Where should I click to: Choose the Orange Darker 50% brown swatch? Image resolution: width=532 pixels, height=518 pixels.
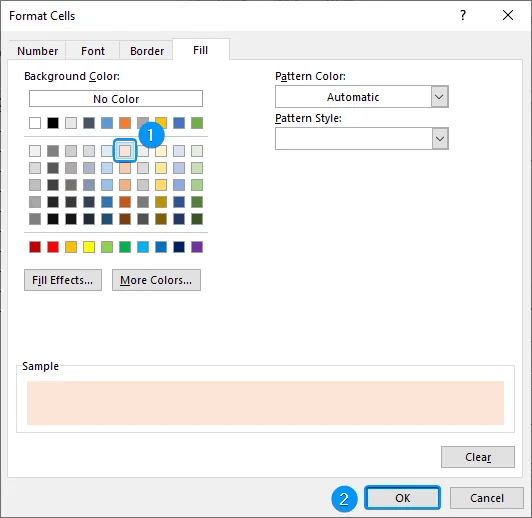click(125, 219)
